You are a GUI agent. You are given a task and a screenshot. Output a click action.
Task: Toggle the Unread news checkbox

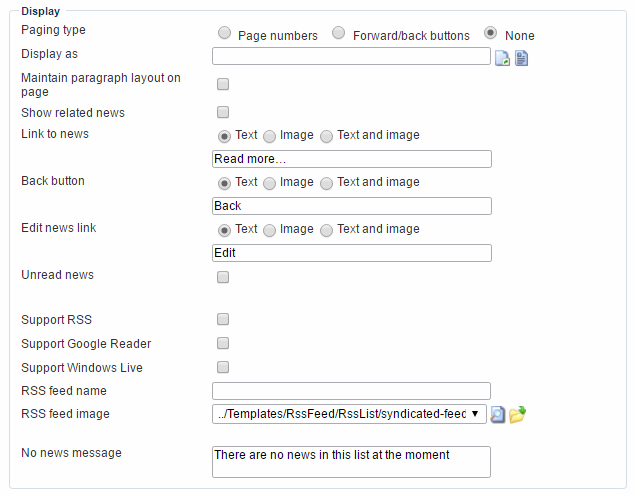(223, 276)
